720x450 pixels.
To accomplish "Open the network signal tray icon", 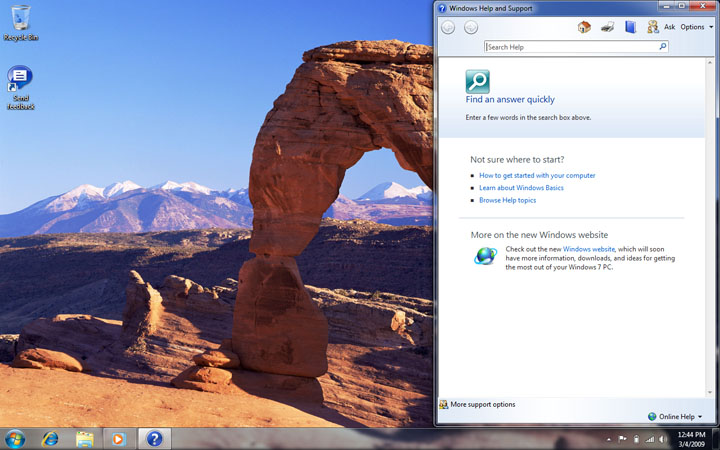I will [650, 439].
